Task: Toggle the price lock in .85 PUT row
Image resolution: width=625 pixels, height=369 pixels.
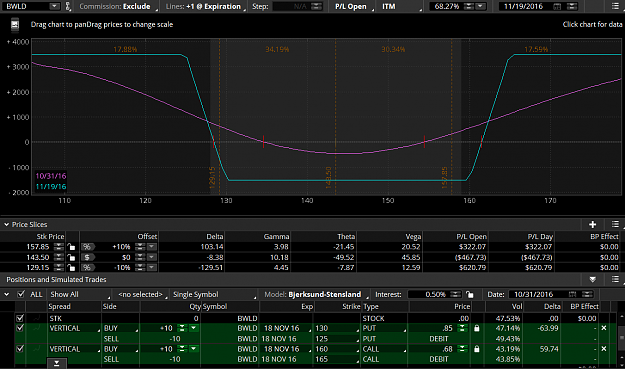Action: (476, 328)
